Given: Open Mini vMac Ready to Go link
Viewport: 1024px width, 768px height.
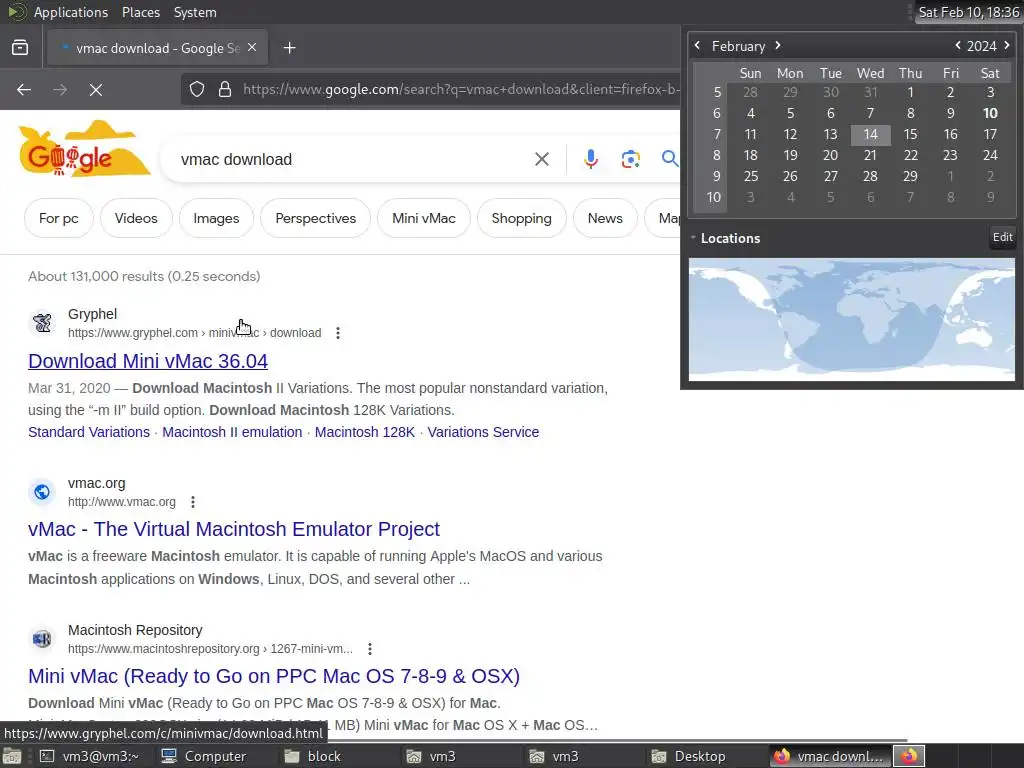Looking at the screenshot, I should point(274,676).
